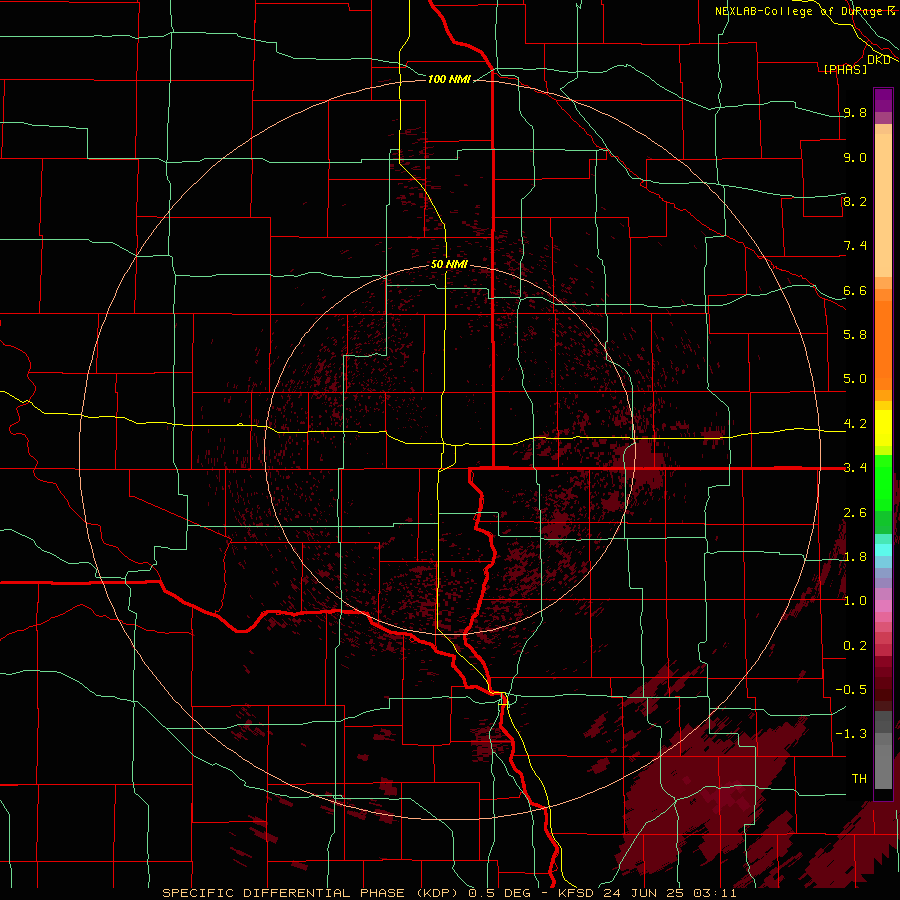This screenshot has height=900, width=900.
Task: Click the 1.0 legend value
Action: point(855,601)
